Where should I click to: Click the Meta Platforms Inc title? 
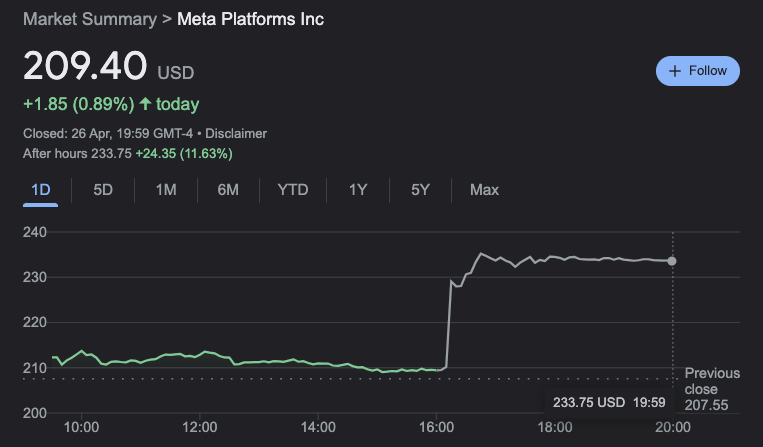250,19
